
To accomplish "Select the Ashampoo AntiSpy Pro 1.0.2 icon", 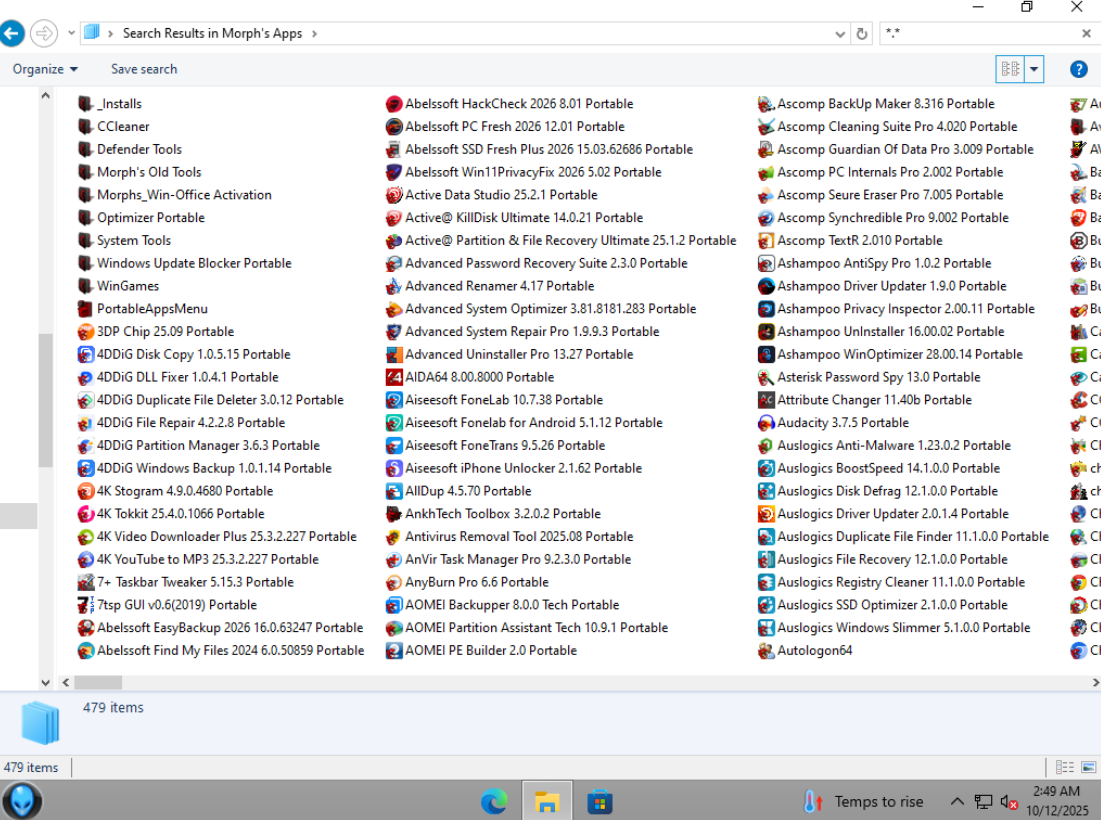I will [765, 263].
